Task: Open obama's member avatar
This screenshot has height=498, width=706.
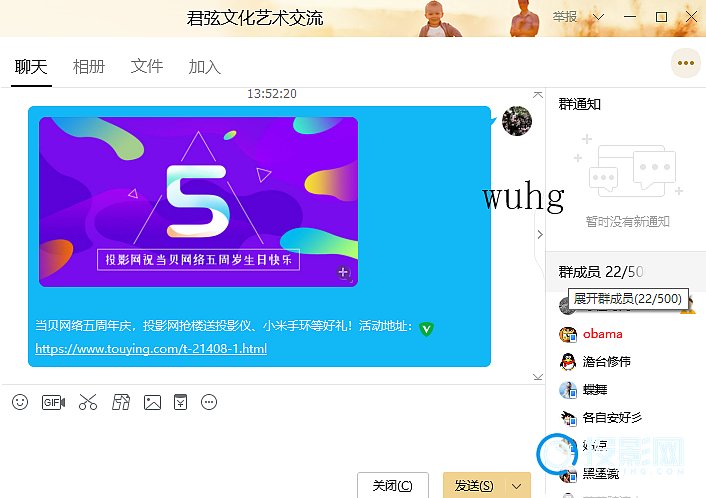Action: [x=568, y=334]
